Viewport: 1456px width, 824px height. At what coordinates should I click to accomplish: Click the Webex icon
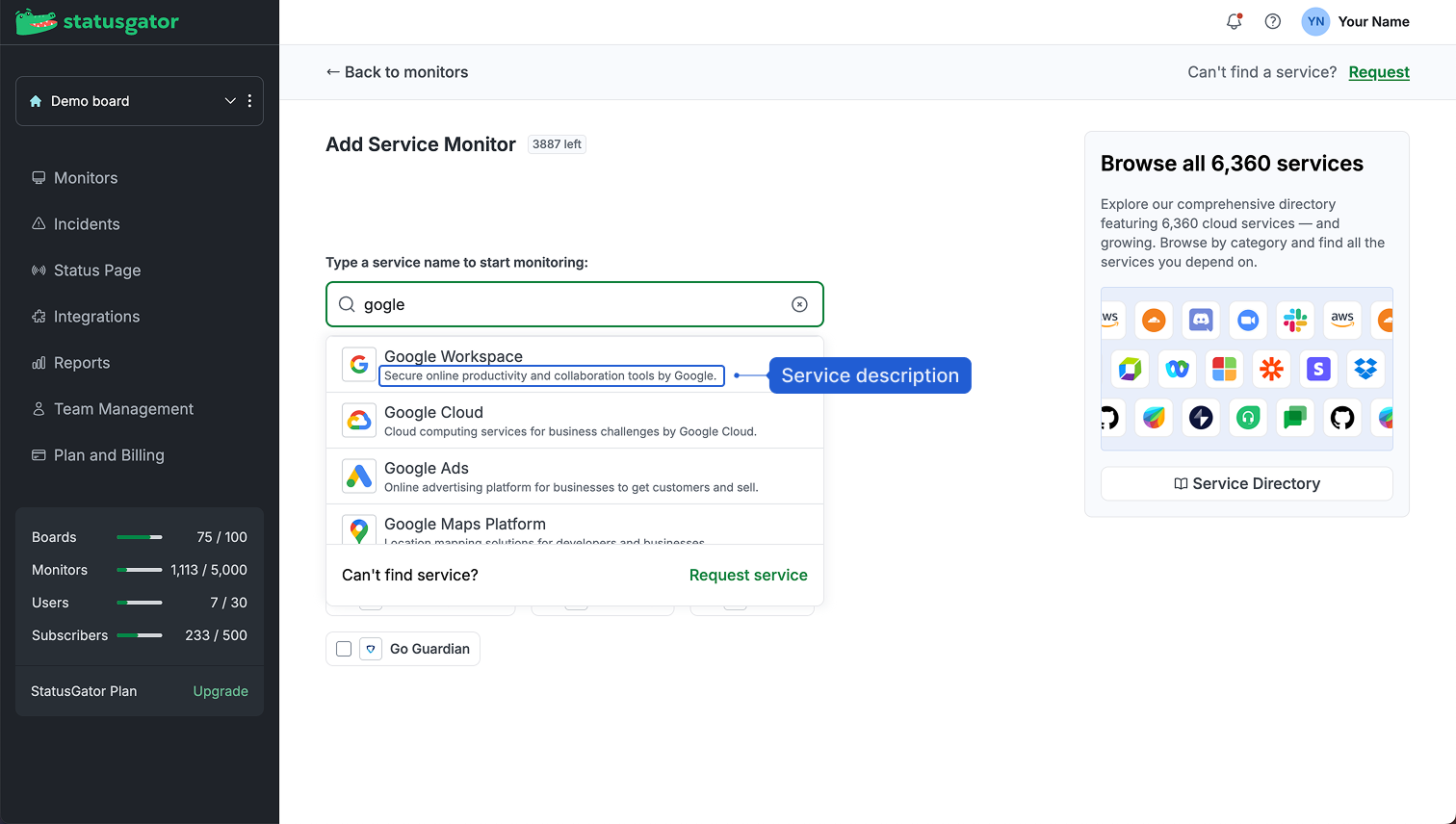(x=1177, y=368)
